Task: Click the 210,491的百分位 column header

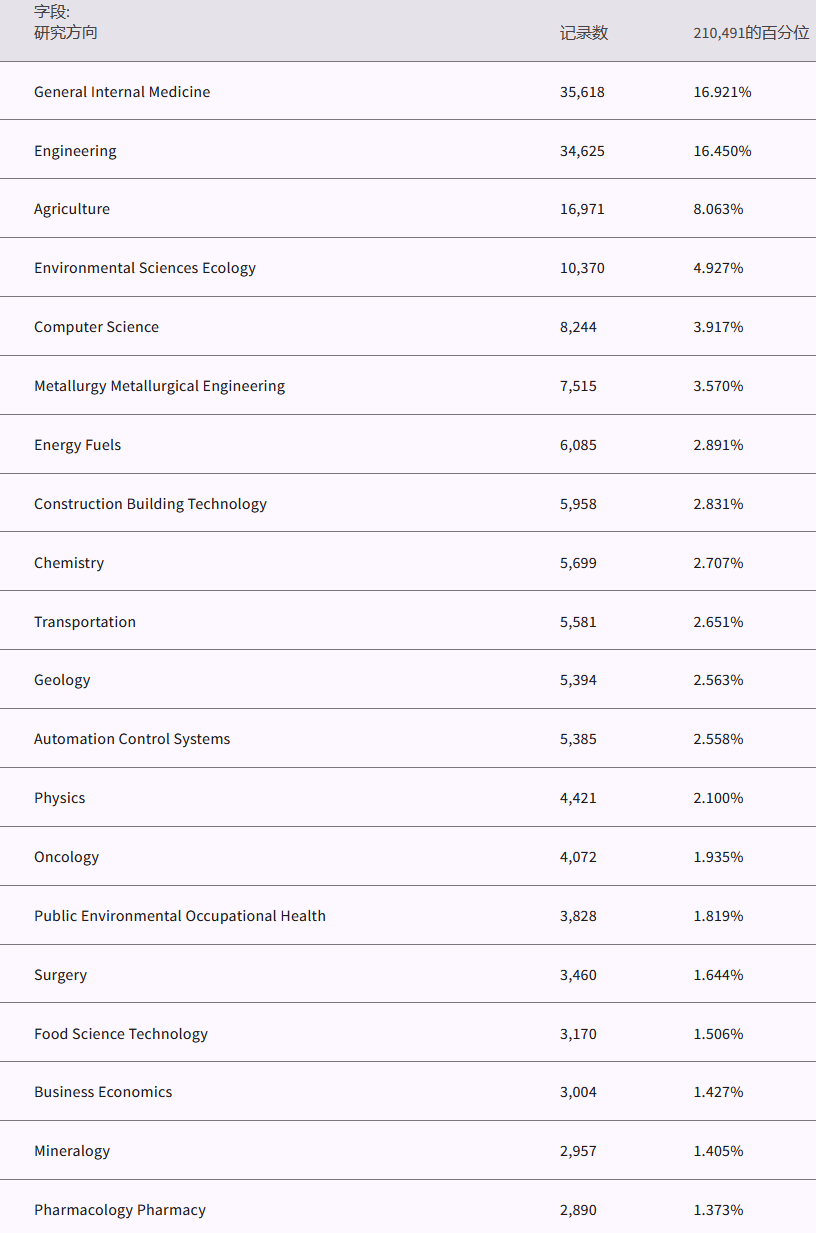Action: (751, 33)
